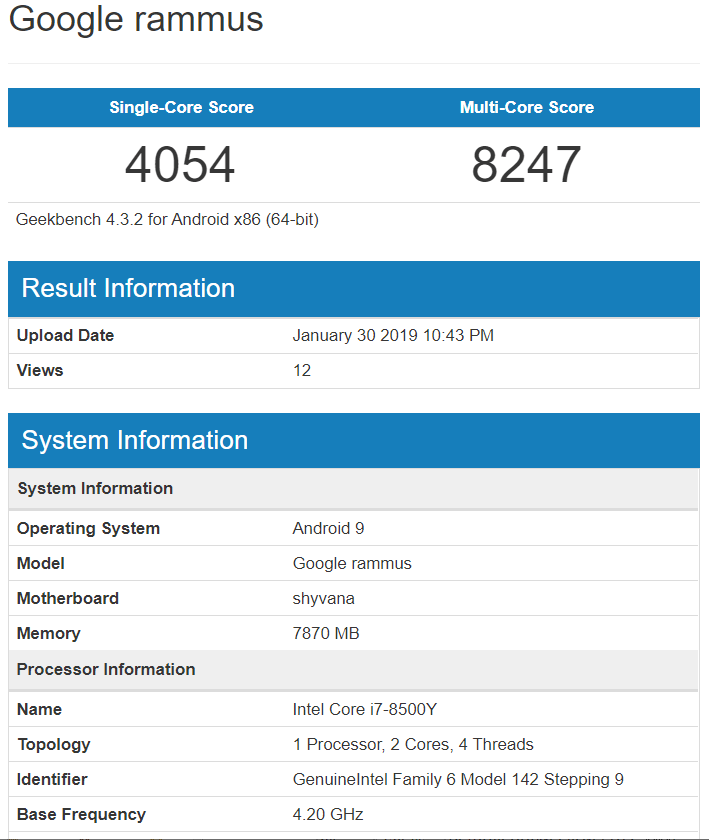
Task: Click the Single-Core Score header
Action: [181, 107]
